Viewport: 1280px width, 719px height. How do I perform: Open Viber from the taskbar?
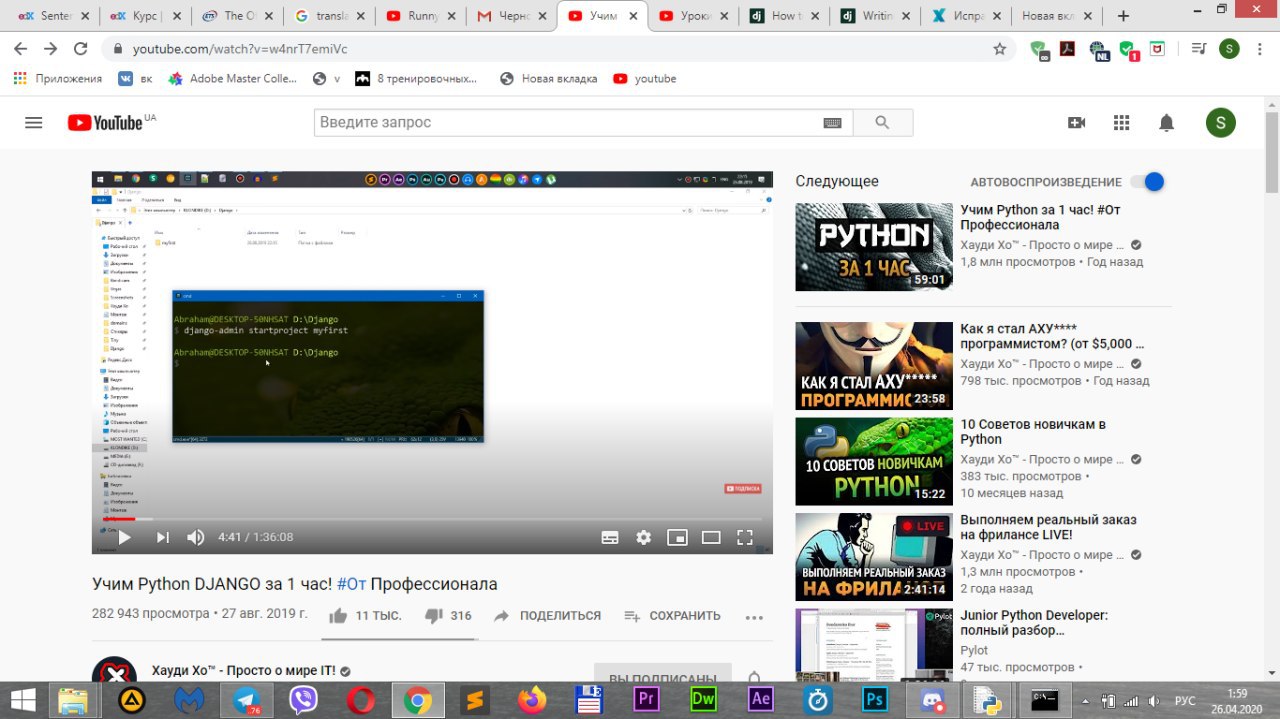(303, 699)
